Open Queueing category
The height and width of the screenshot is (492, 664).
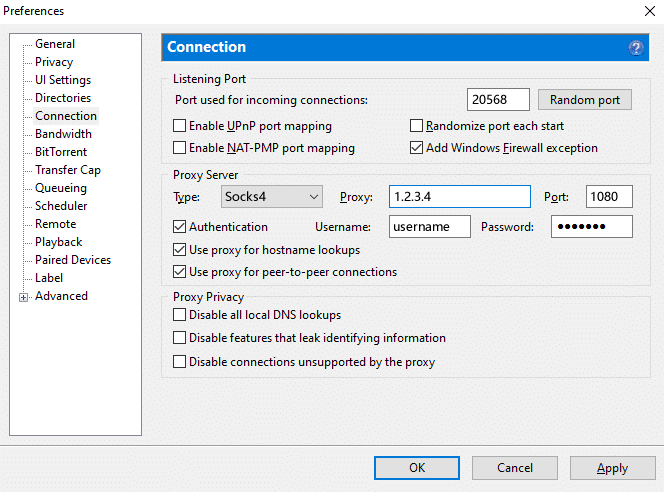click(x=61, y=188)
